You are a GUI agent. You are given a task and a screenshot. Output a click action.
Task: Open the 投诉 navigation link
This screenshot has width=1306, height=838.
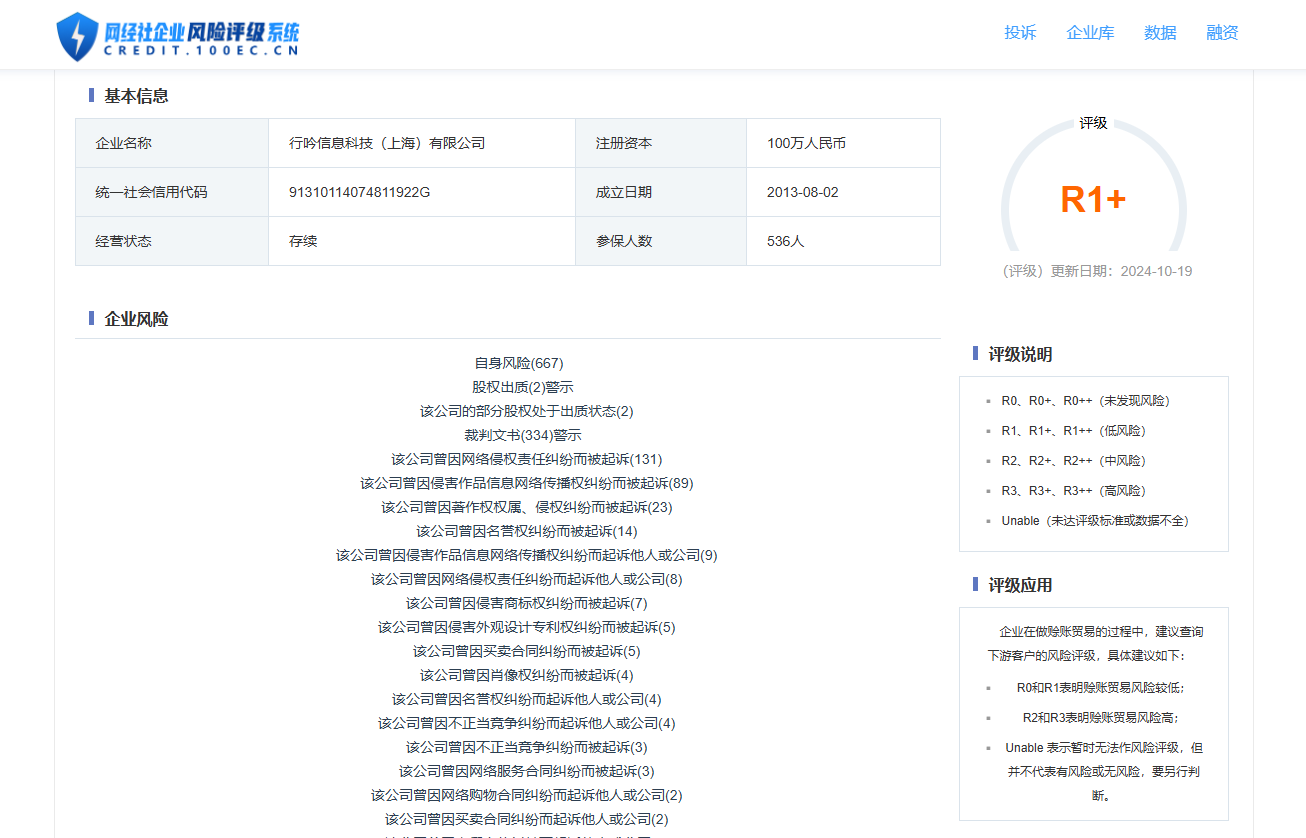1020,33
